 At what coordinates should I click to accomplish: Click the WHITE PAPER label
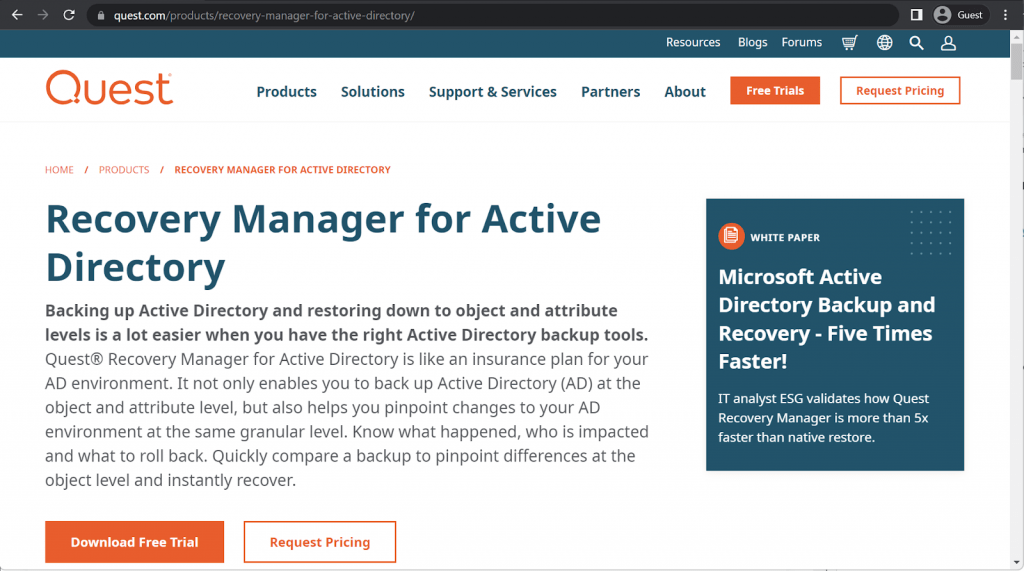point(785,238)
